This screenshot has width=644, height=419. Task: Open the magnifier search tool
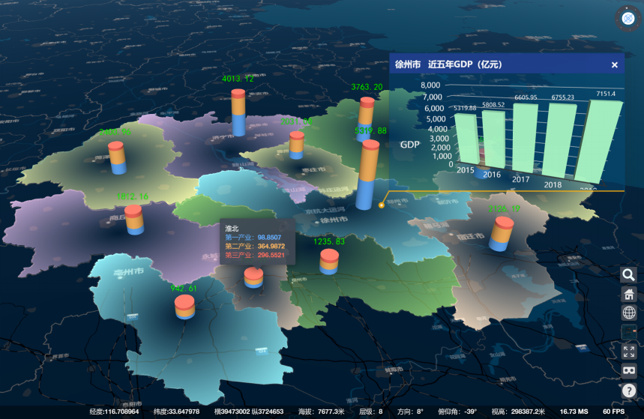(x=628, y=275)
